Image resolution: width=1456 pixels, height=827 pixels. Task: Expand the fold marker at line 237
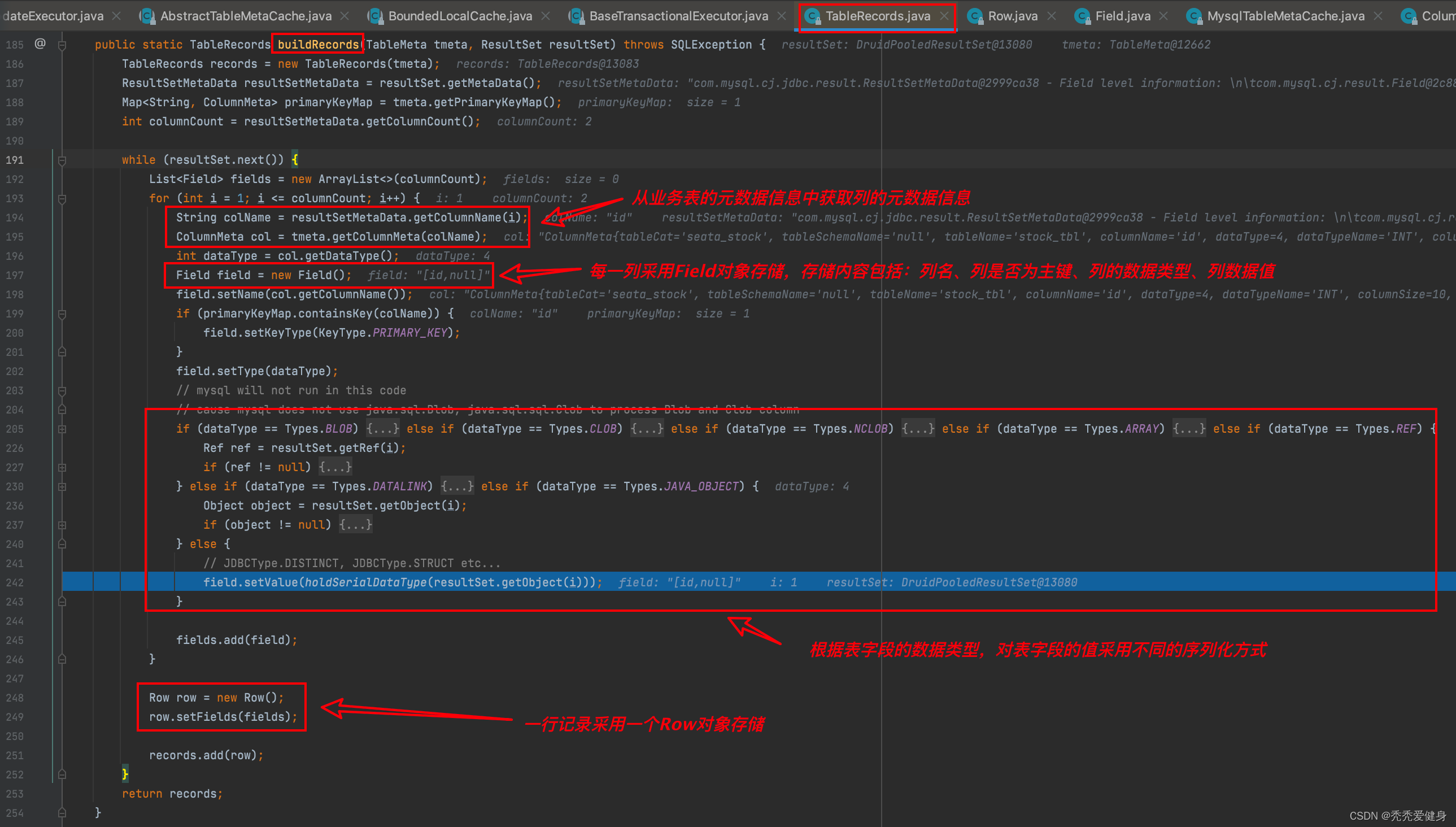tap(62, 525)
